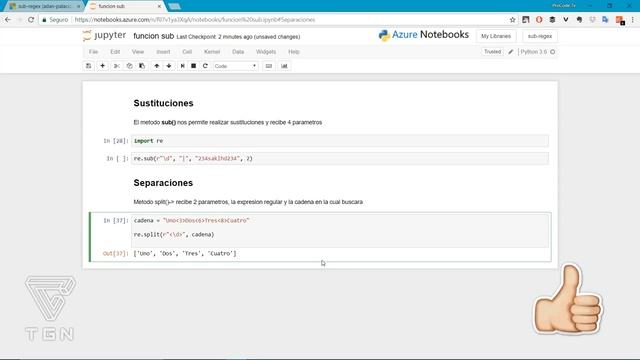Open the Kernel menu
Image resolution: width=640 pixels, height=360 pixels.
[x=212, y=52]
